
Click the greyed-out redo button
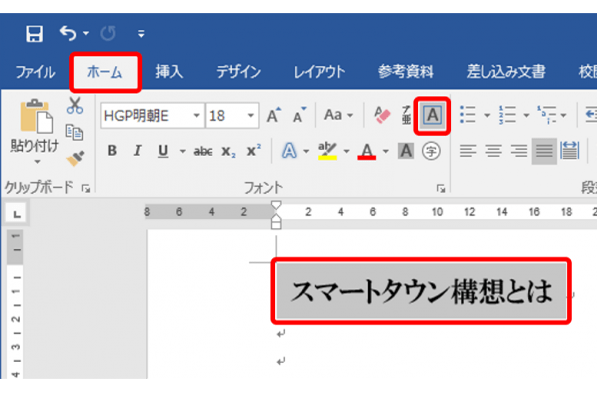coord(108,34)
